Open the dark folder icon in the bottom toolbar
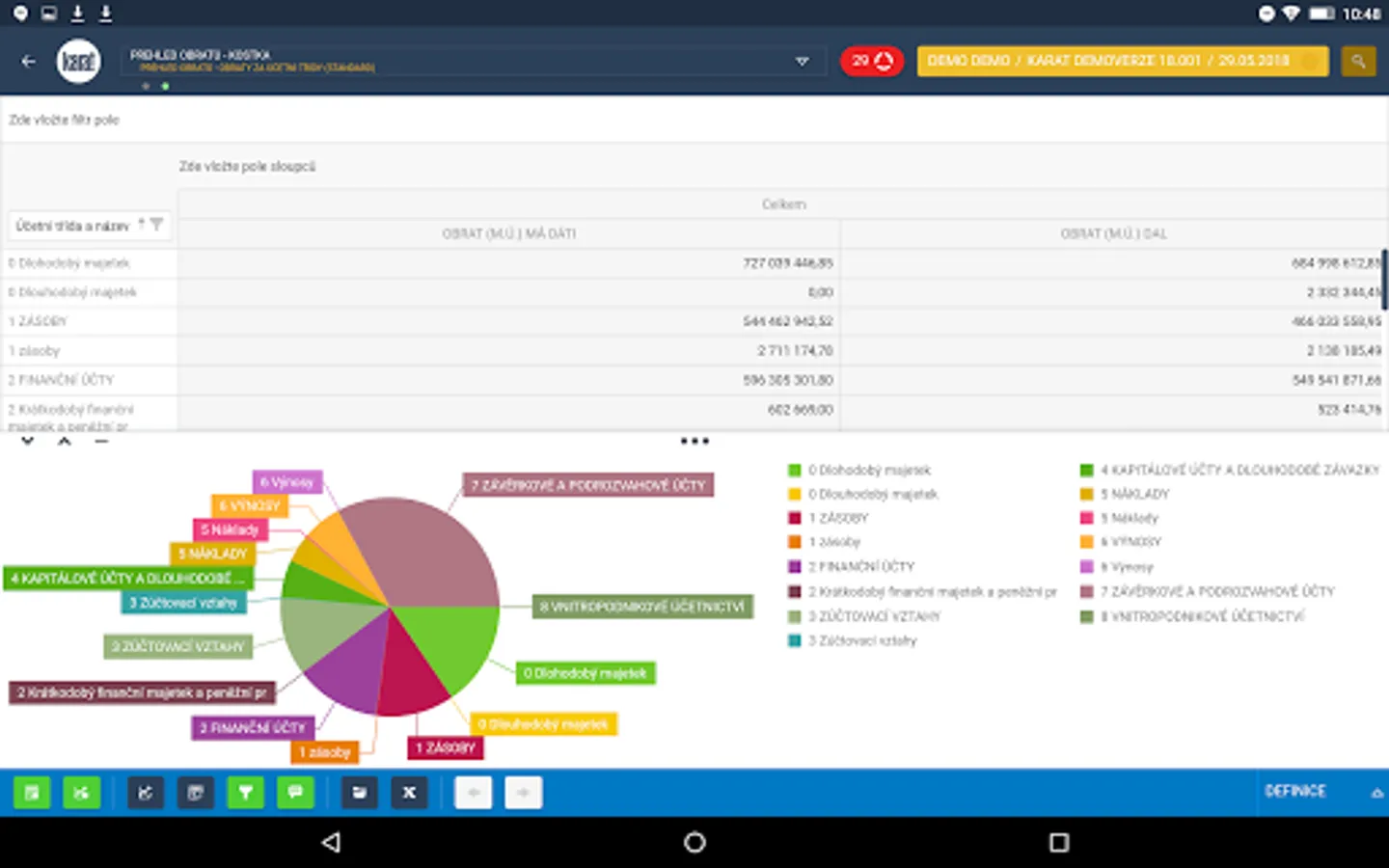The width and height of the screenshot is (1389, 868). point(360,793)
